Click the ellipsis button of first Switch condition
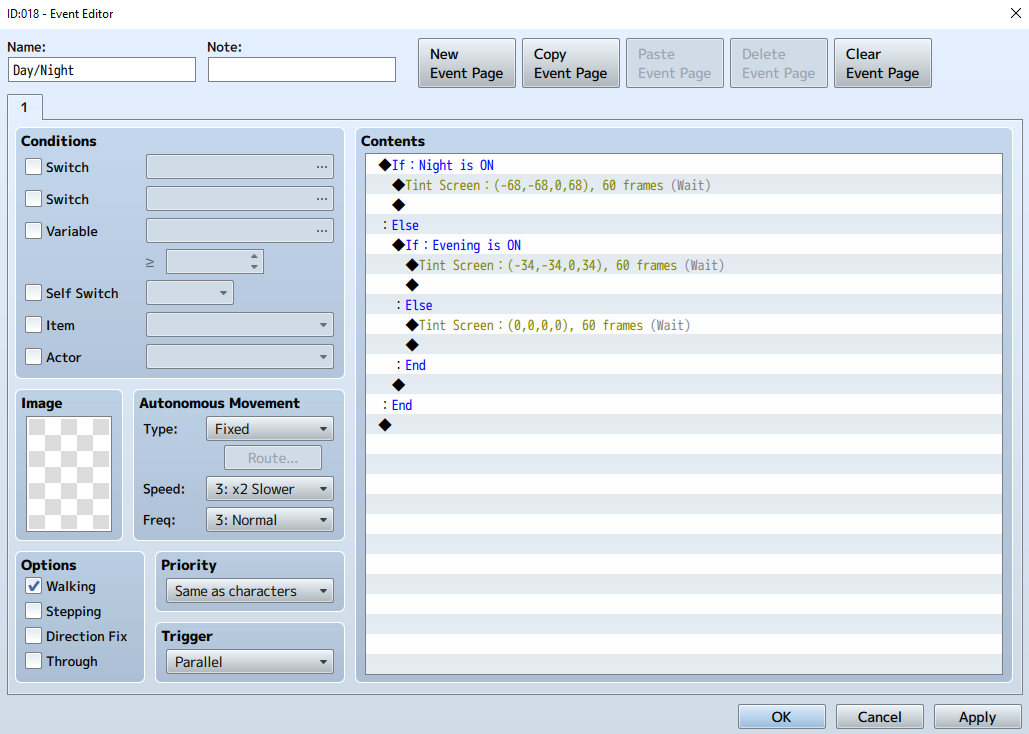The height and width of the screenshot is (734, 1029). [x=322, y=167]
